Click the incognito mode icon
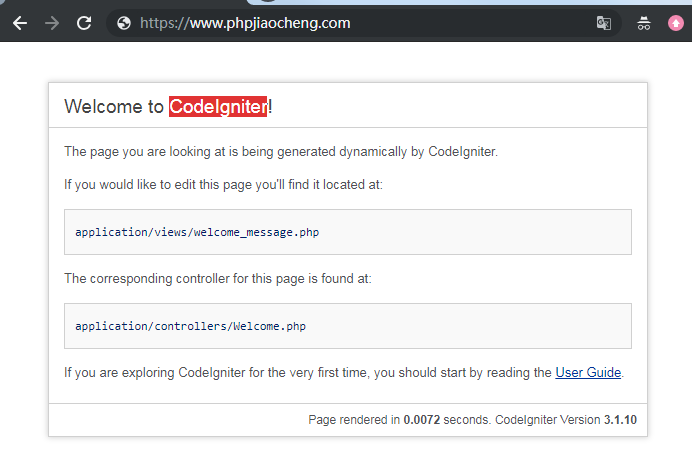This screenshot has width=692, height=467. point(644,23)
